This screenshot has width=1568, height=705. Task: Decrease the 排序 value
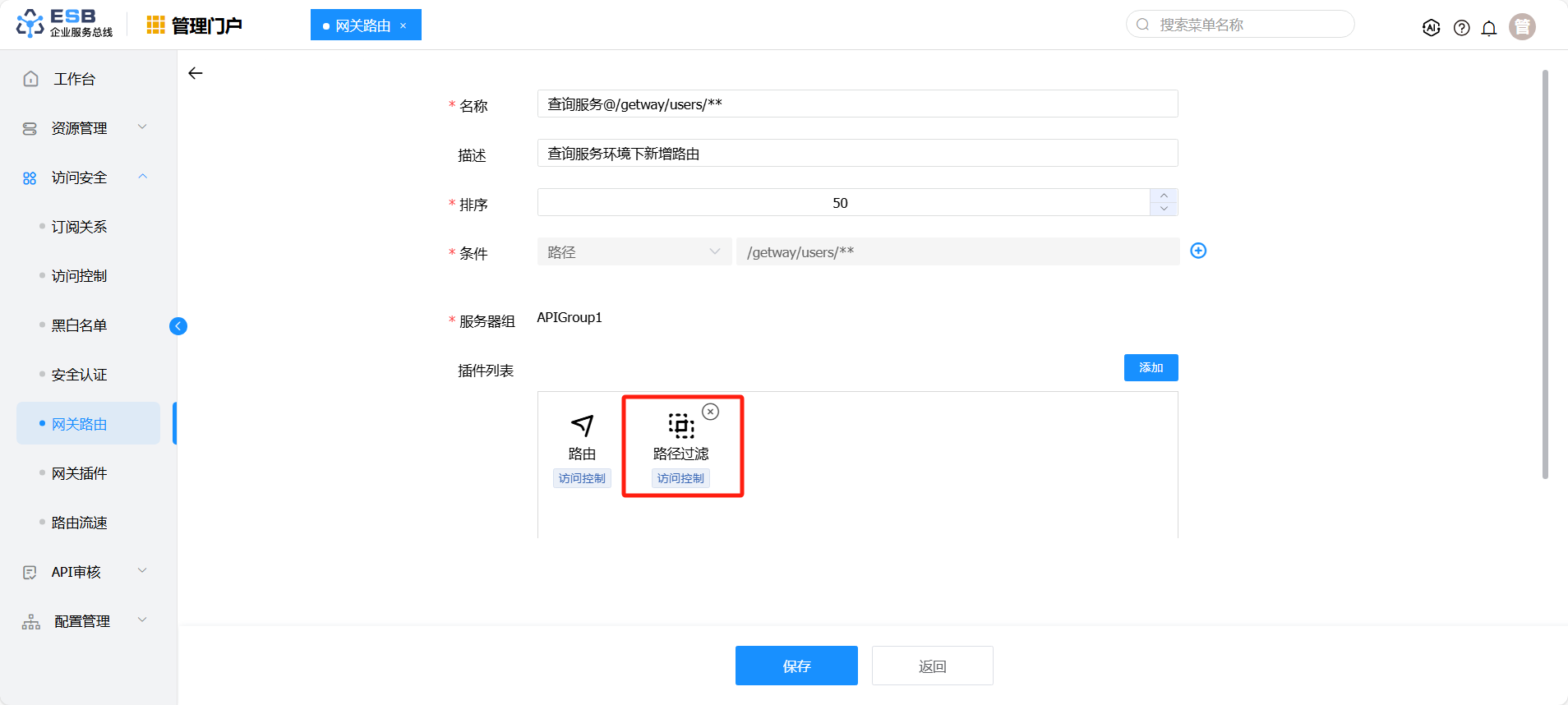1164,209
